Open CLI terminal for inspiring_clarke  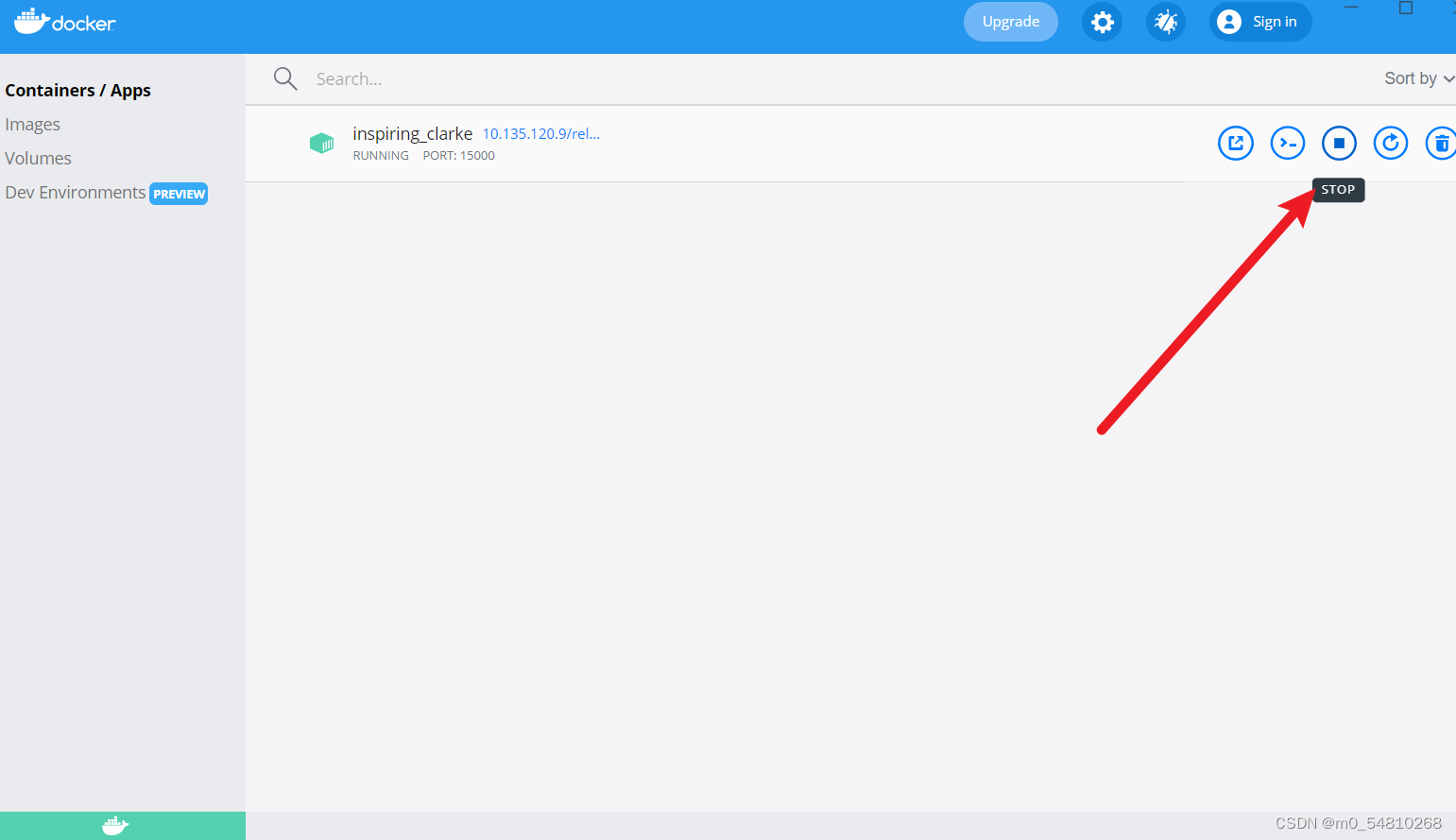(1288, 144)
